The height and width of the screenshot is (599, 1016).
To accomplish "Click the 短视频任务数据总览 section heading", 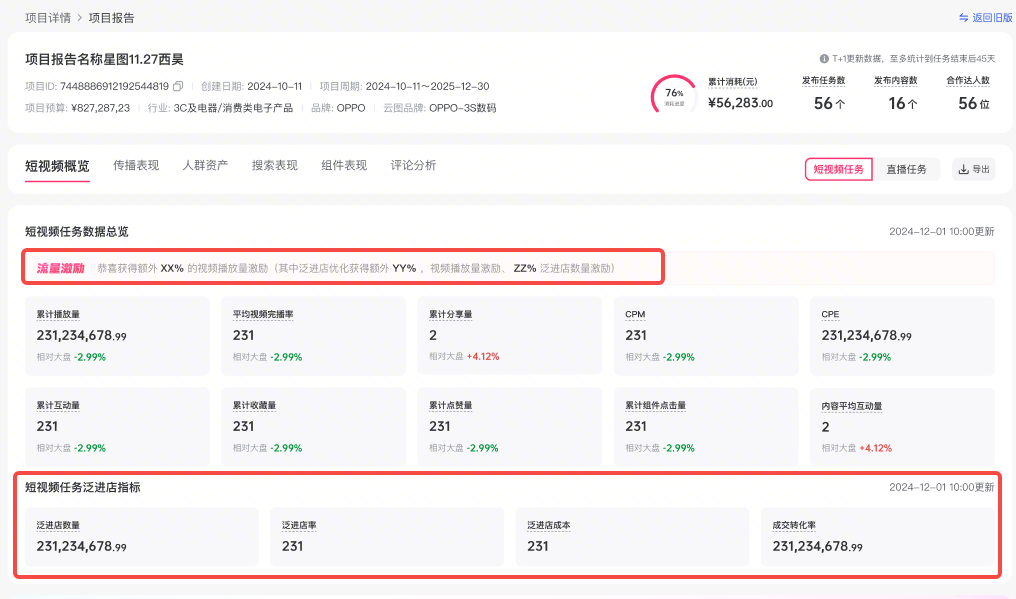I will click(x=76, y=231).
